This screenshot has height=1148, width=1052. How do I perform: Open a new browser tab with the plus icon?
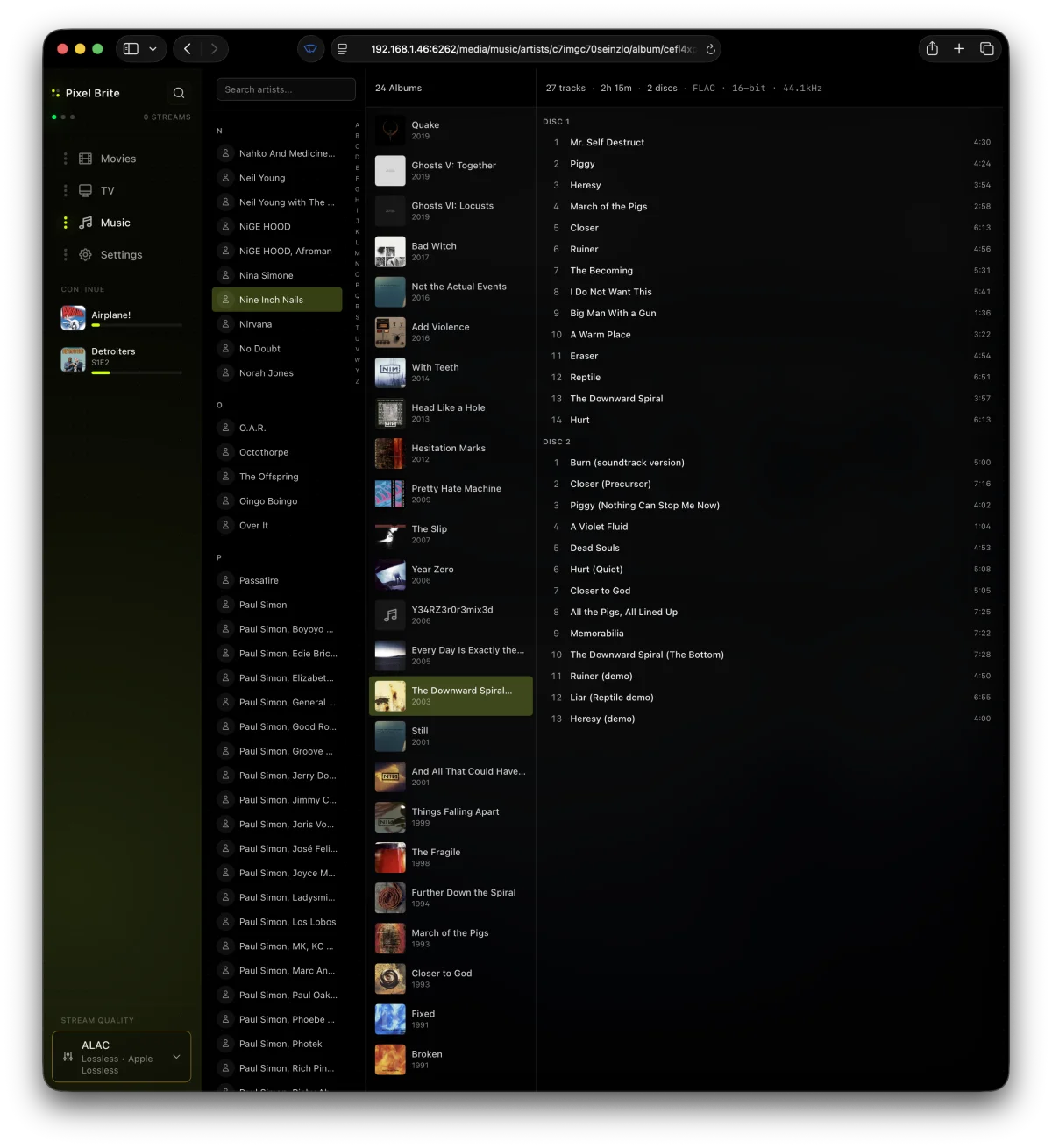click(x=959, y=49)
